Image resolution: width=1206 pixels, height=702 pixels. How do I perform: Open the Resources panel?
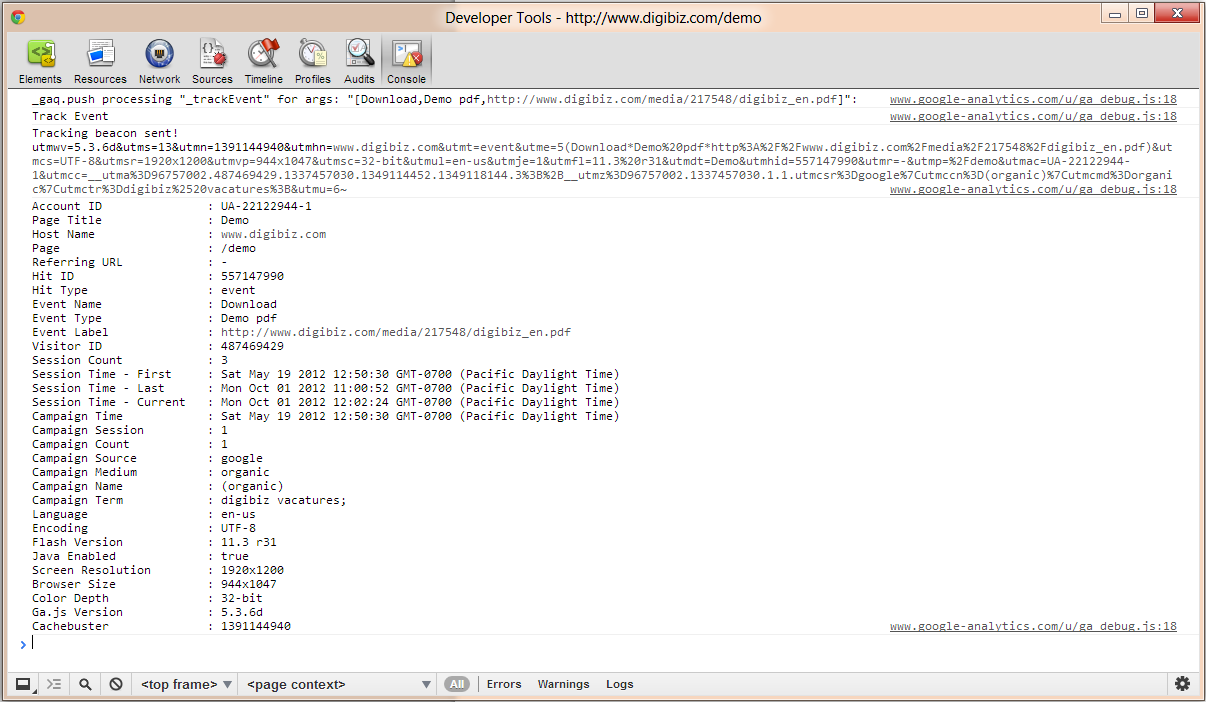pos(100,62)
